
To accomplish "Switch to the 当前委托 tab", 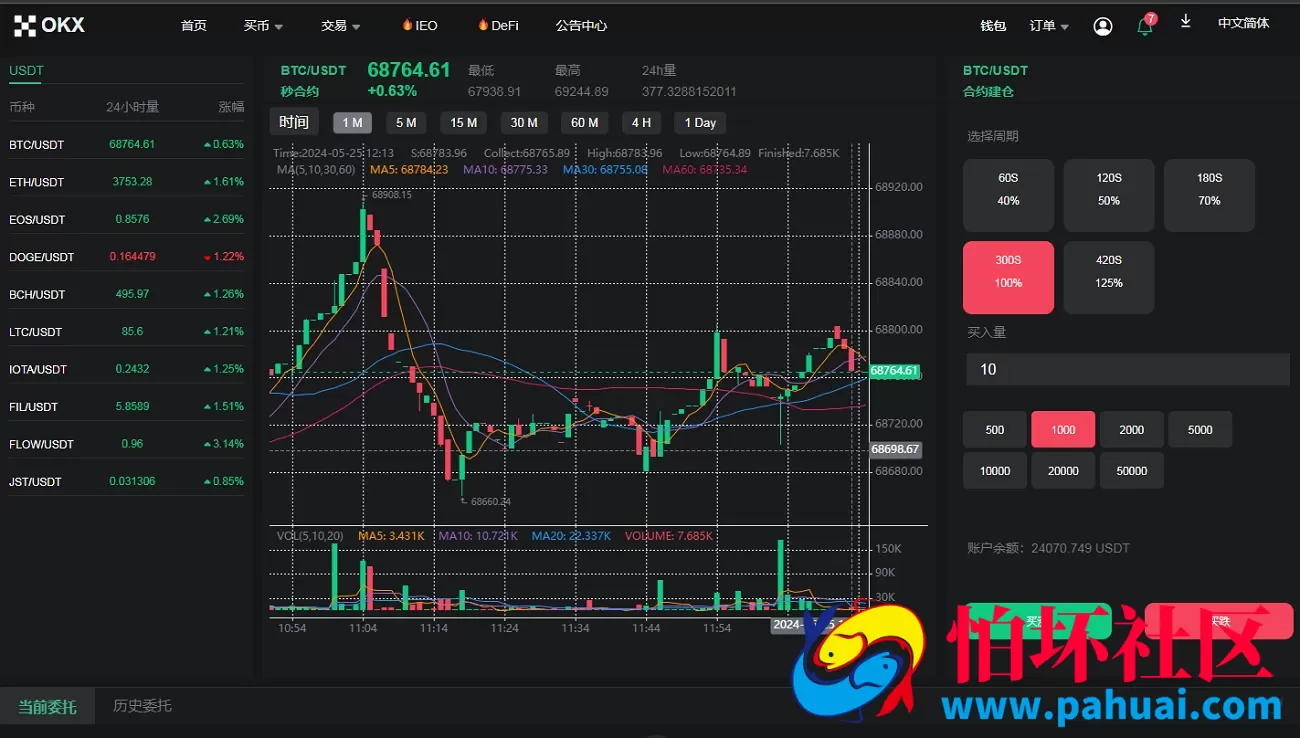I will click(x=47, y=706).
